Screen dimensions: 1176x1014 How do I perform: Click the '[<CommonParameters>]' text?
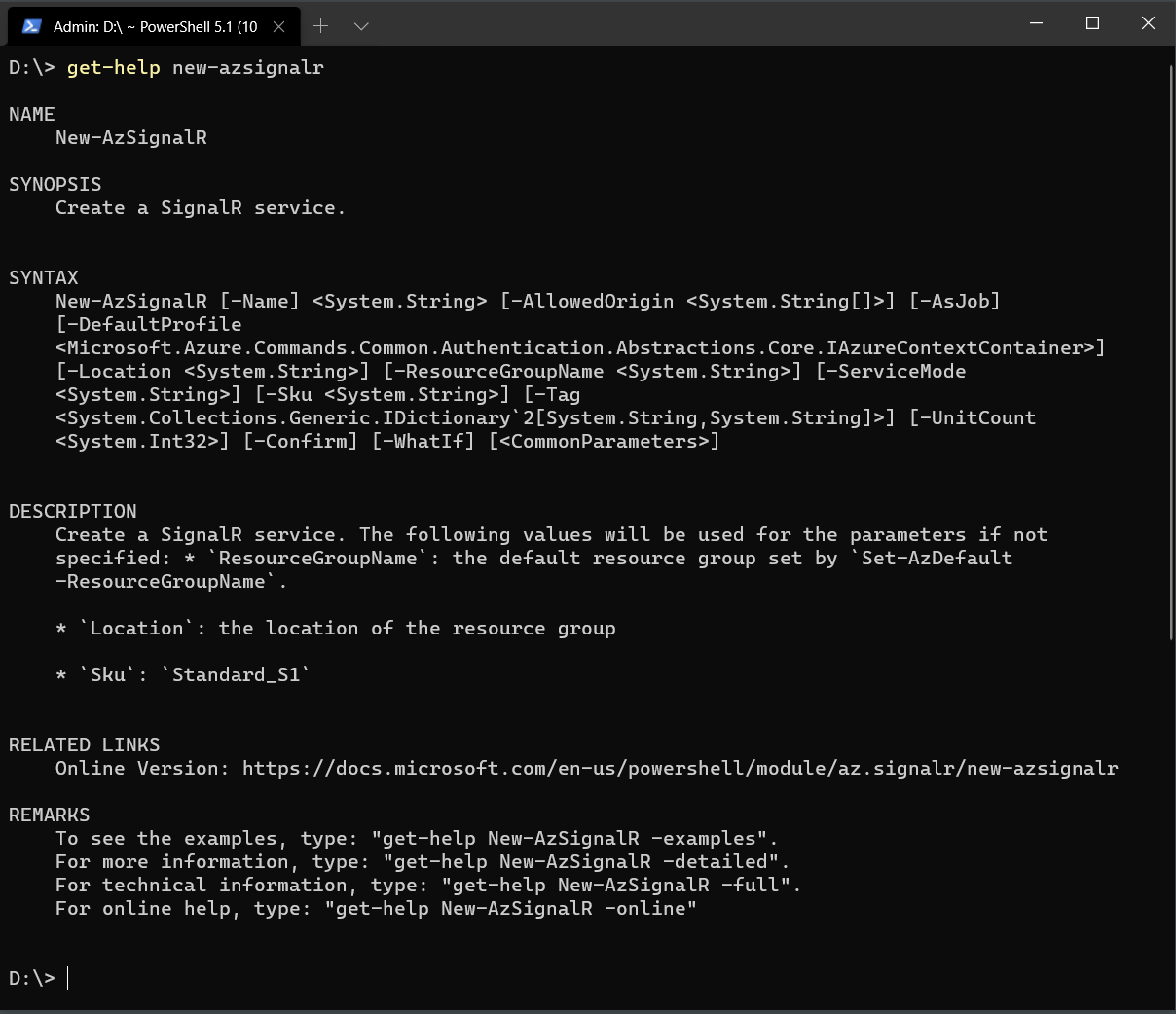pos(605,441)
